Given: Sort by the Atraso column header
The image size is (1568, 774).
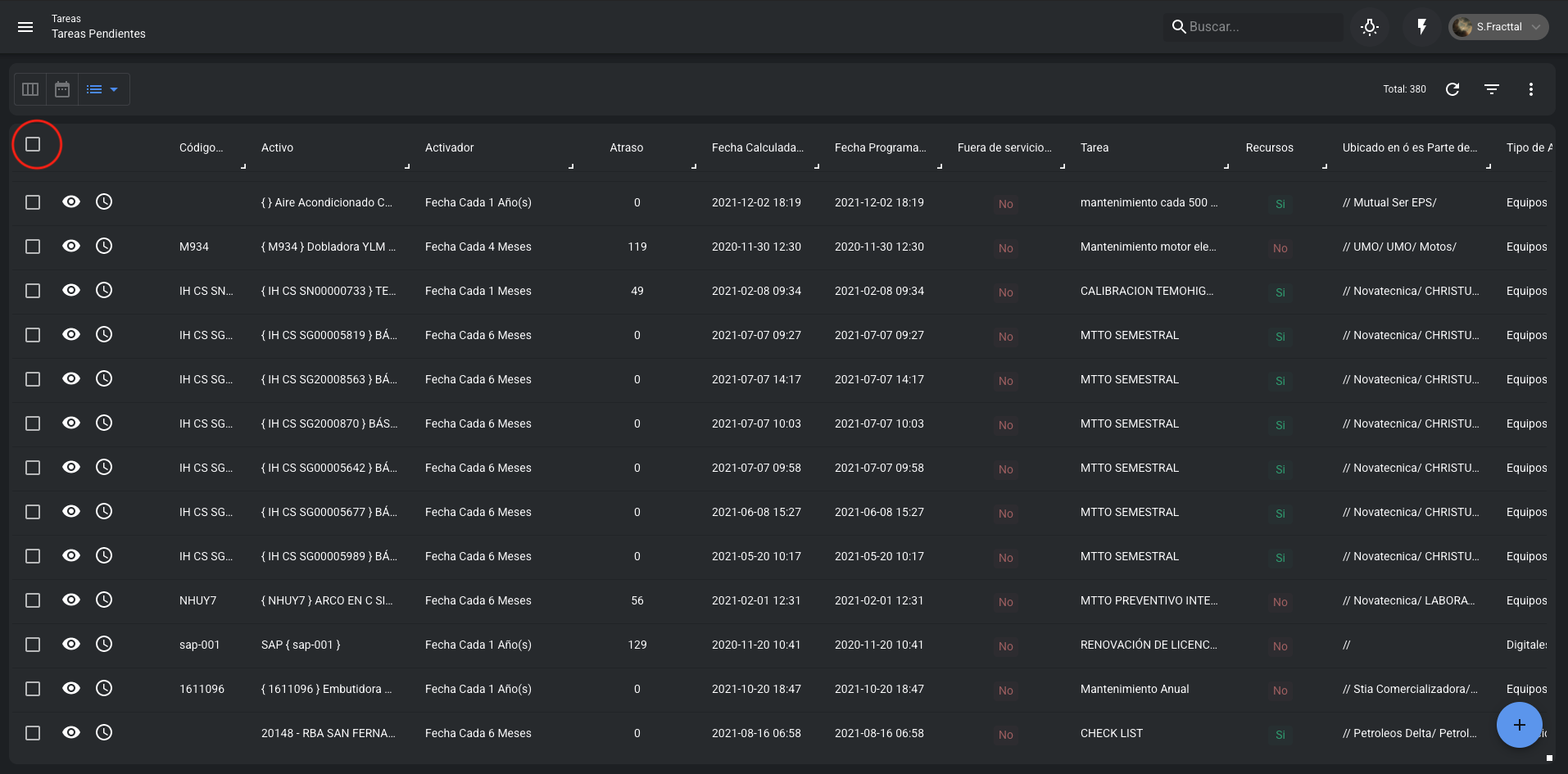Looking at the screenshot, I should coord(626,148).
